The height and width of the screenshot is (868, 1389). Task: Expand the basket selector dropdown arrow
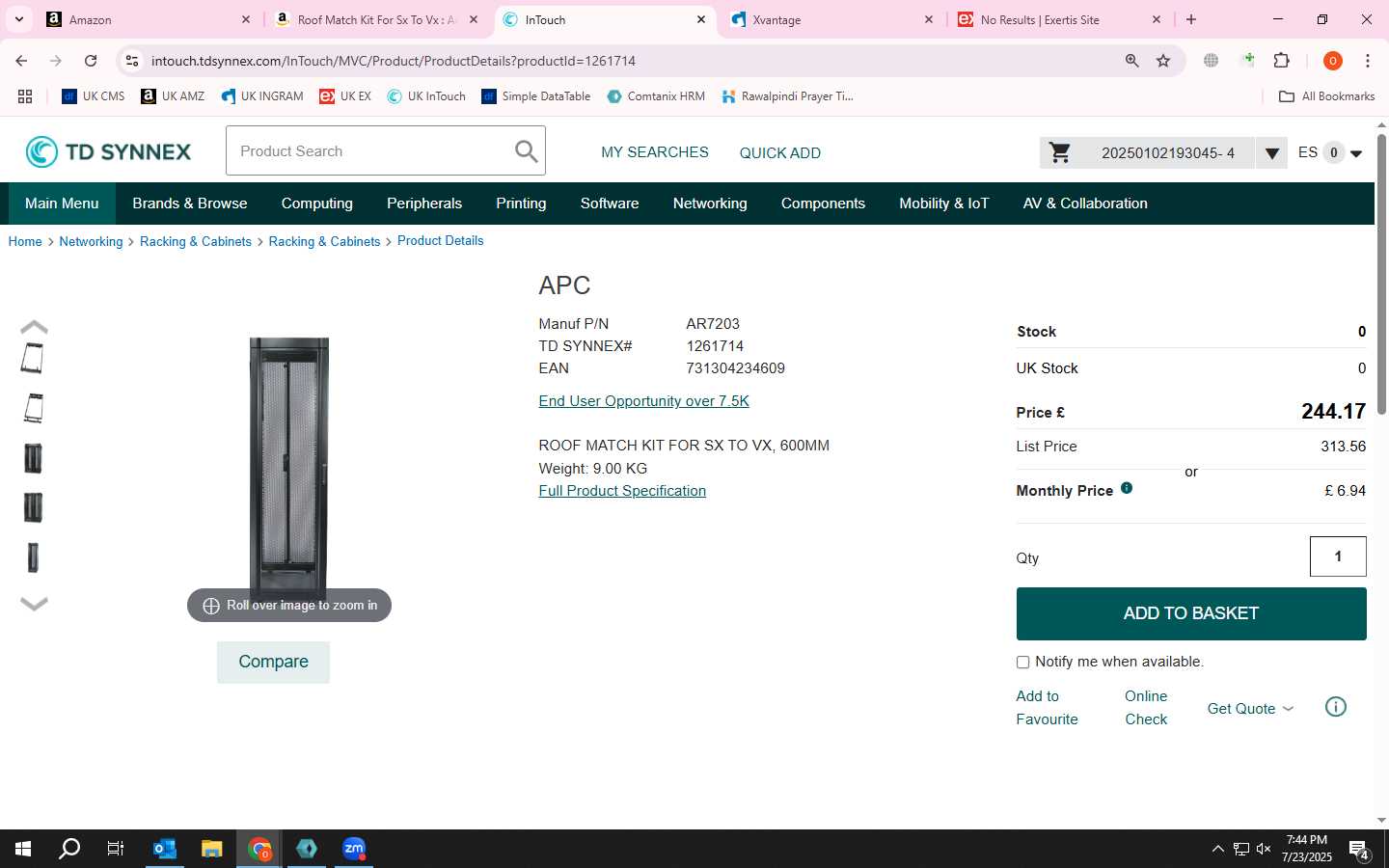tap(1271, 153)
